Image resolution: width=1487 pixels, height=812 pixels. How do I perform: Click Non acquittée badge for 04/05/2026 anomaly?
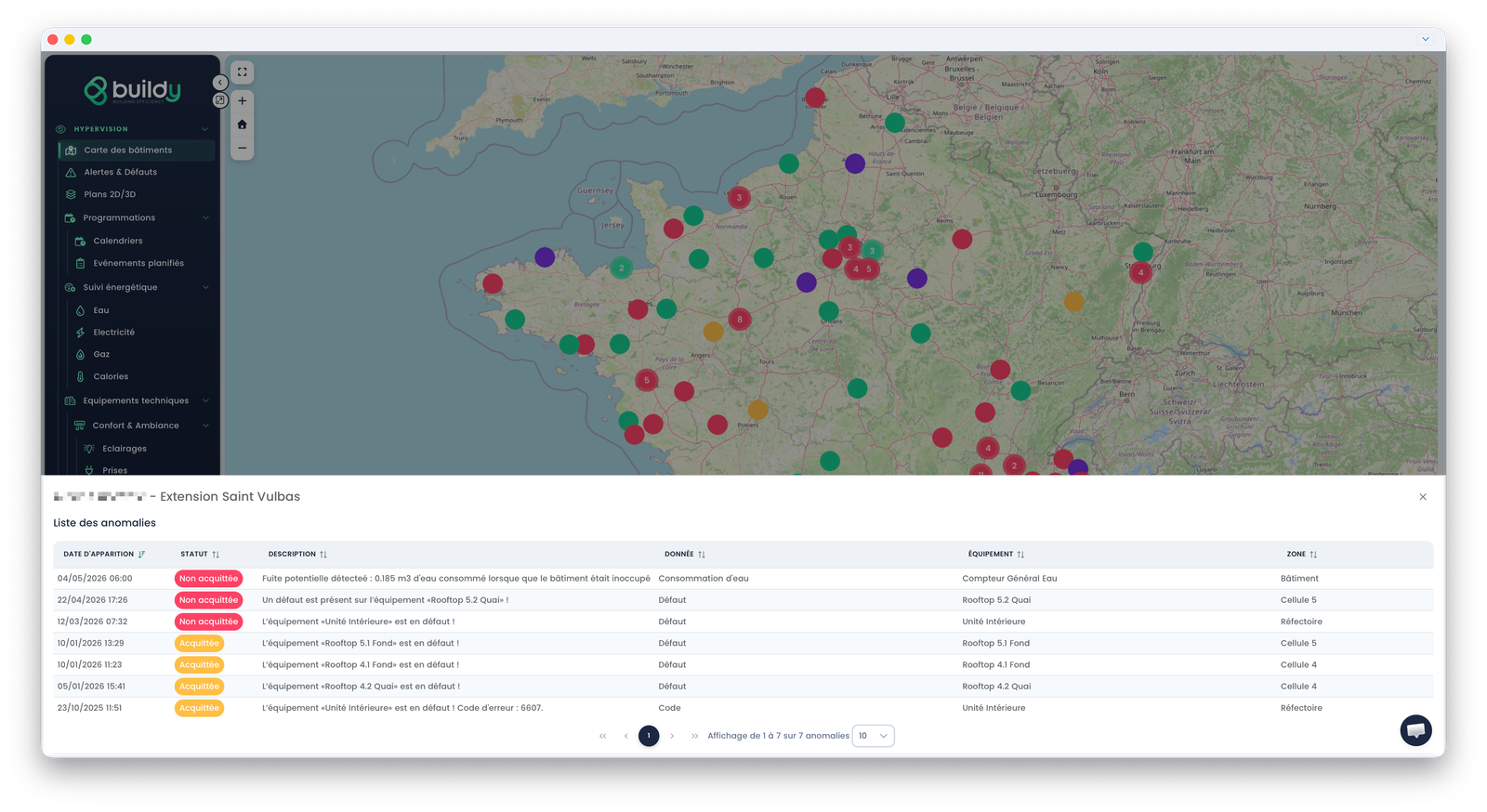click(208, 579)
